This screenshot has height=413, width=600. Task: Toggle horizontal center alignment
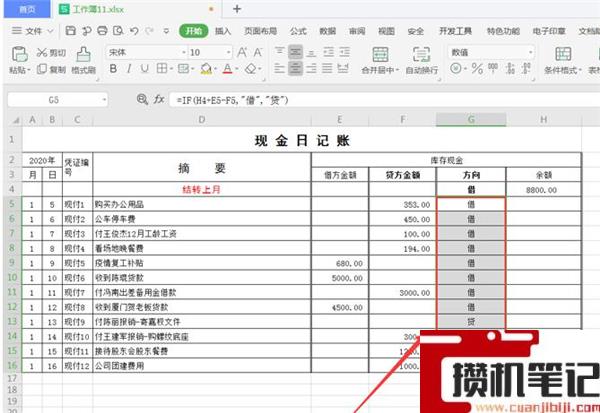[x=295, y=69]
